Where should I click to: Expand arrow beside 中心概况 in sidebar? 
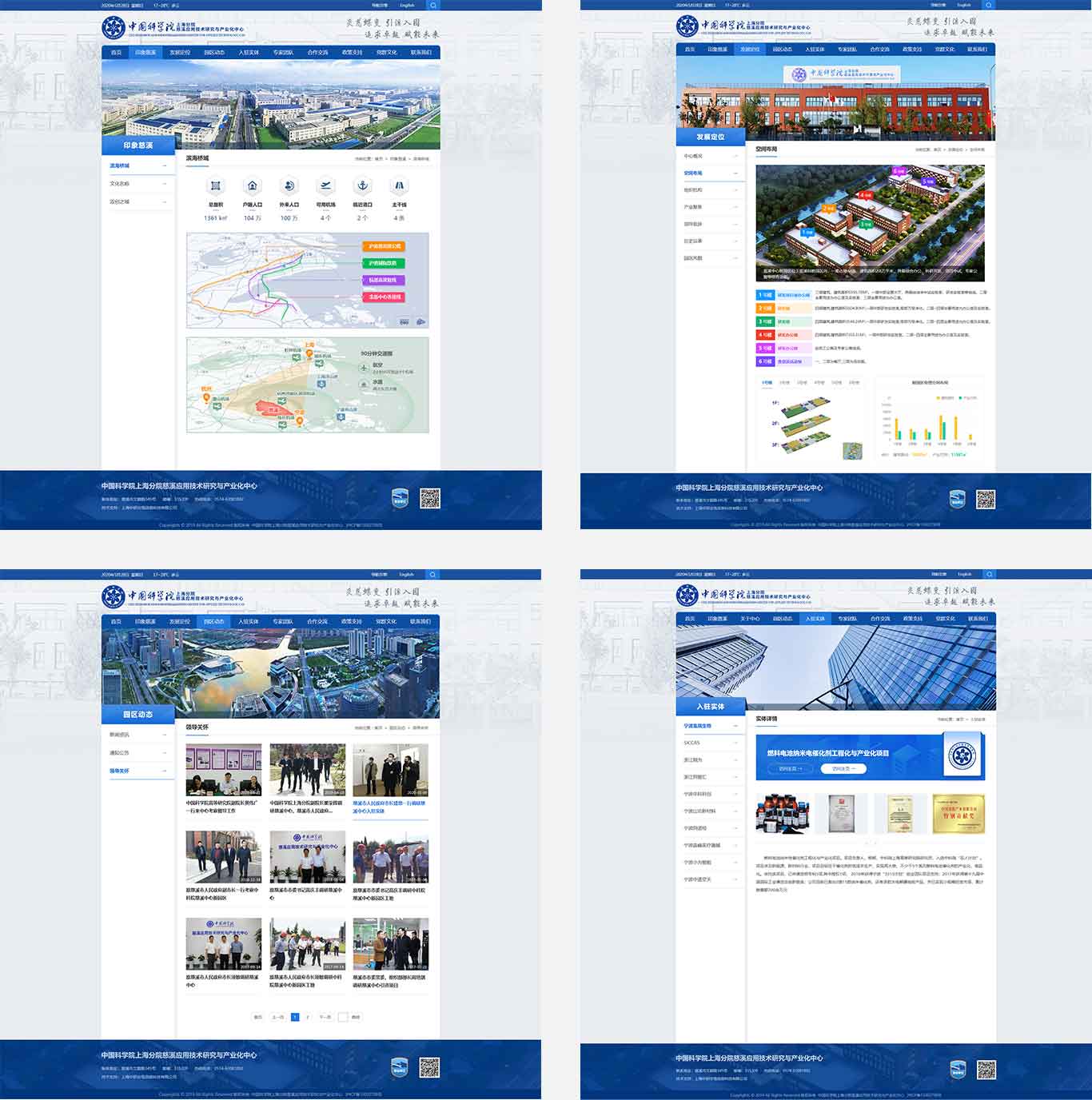(x=735, y=156)
